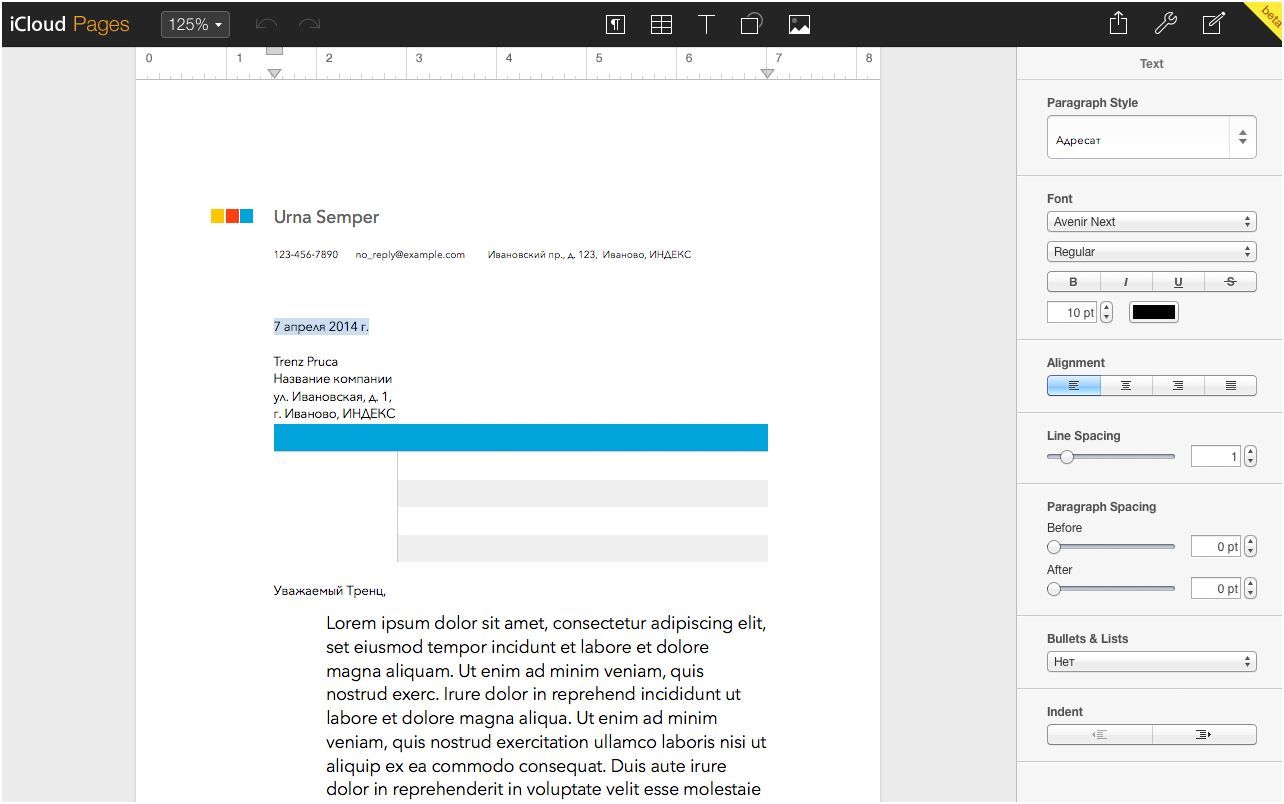The height and width of the screenshot is (804, 1284).
Task: Toggle italic formatting
Action: [1125, 282]
